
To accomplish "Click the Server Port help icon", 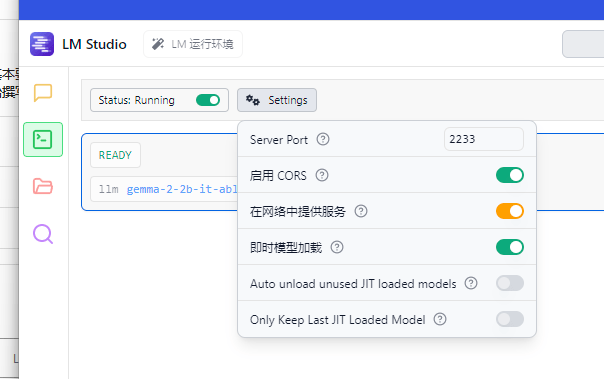I will tap(323, 139).
